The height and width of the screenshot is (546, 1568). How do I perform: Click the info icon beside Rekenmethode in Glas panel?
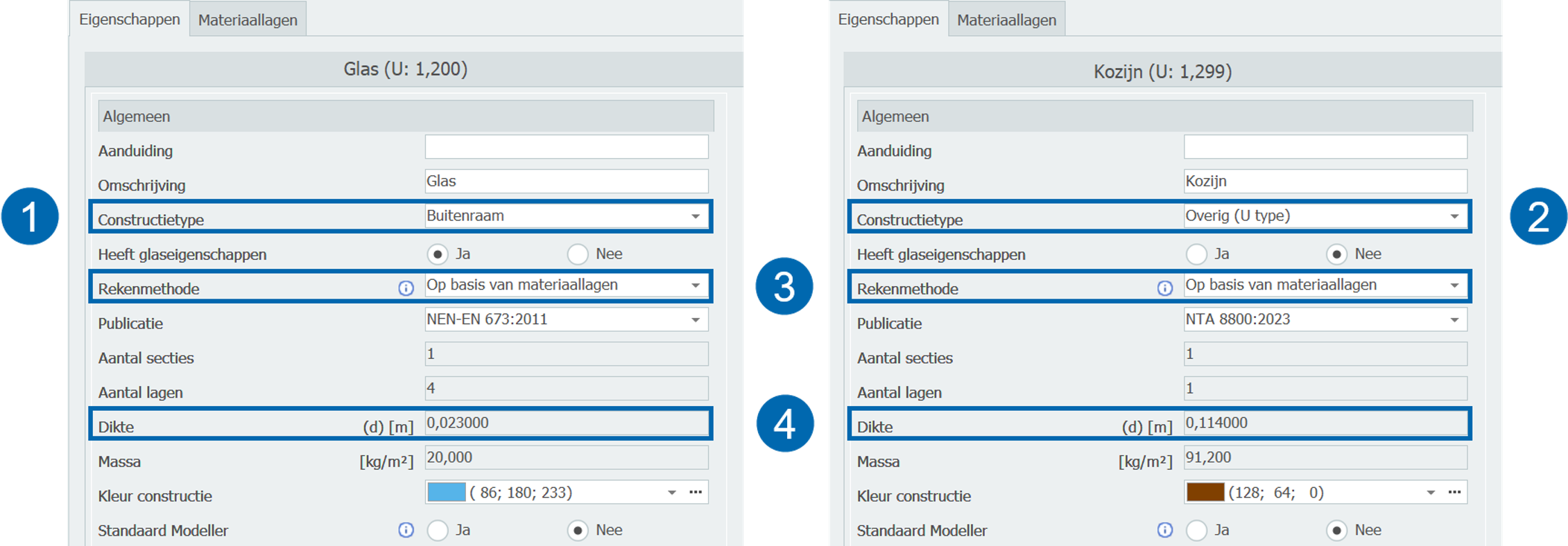pyautogui.click(x=406, y=288)
